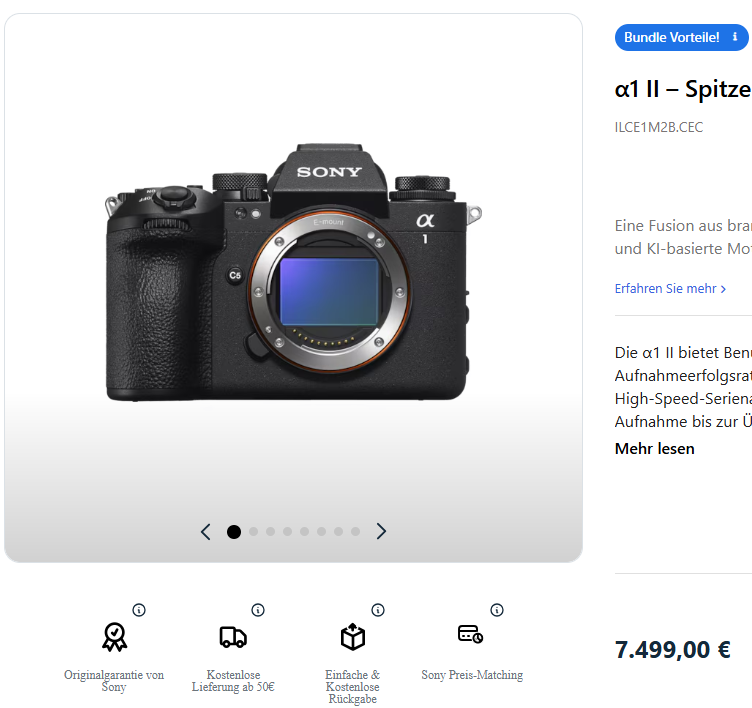Show the previous product image
The width and height of the screenshot is (752, 708).
[x=206, y=532]
